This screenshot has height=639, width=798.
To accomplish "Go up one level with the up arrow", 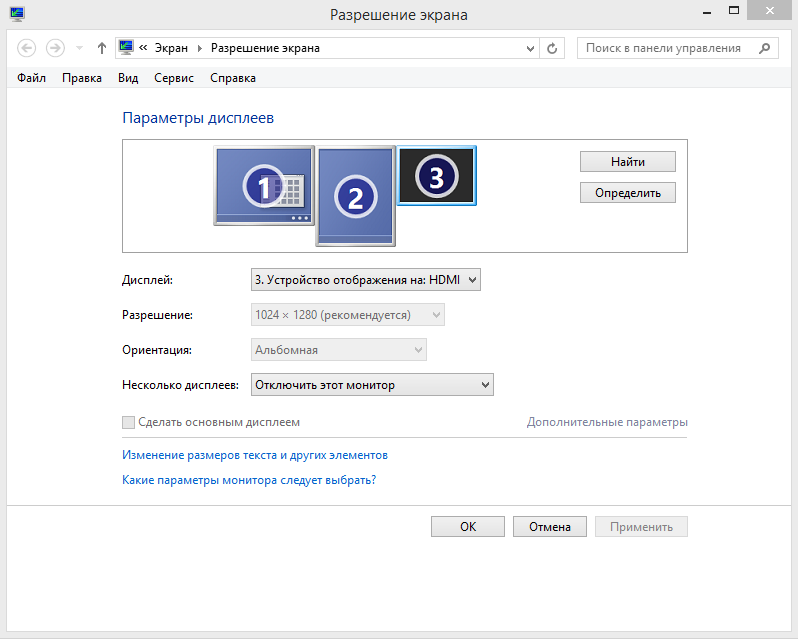I will tap(102, 48).
